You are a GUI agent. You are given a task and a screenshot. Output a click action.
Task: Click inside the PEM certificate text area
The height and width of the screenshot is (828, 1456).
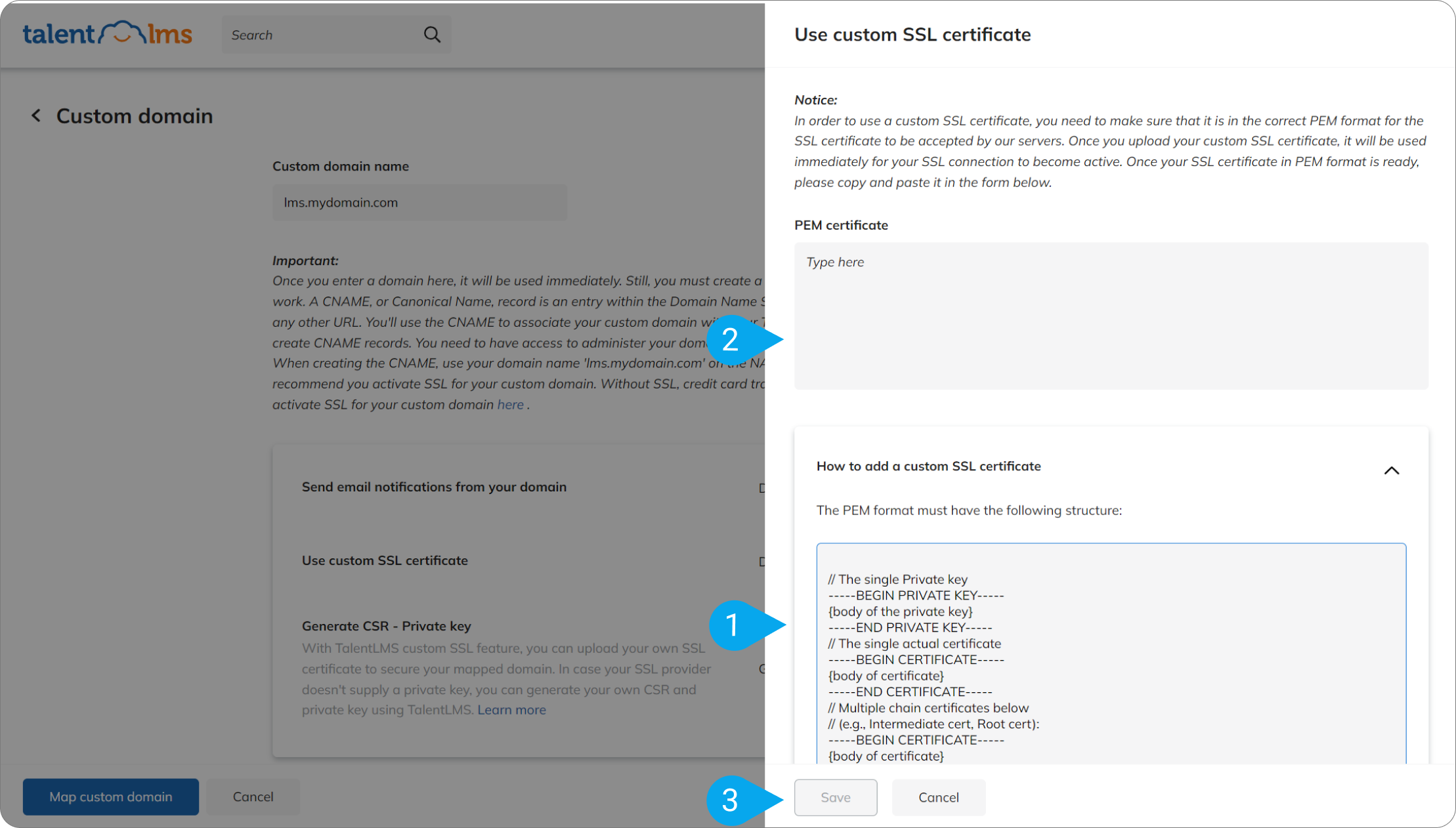click(1111, 316)
